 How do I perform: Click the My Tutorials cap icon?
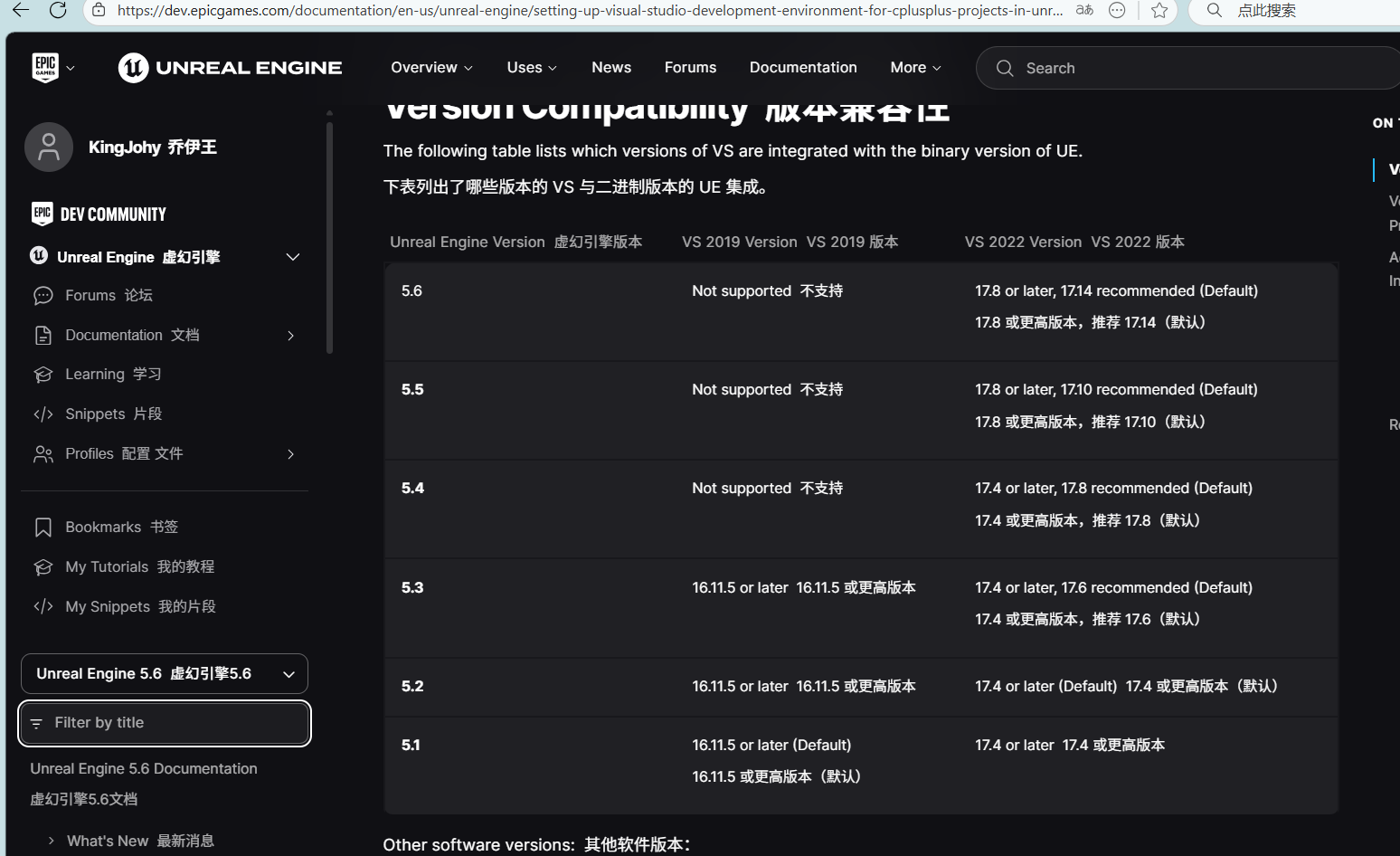(x=43, y=567)
